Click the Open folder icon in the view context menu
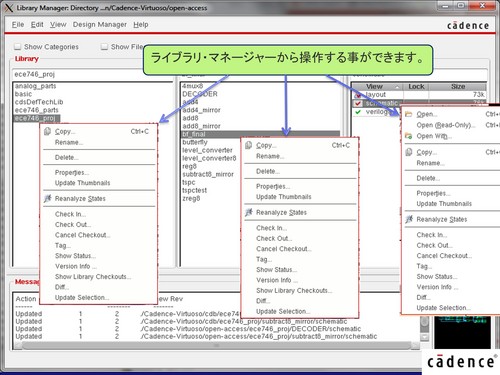 tap(409, 114)
